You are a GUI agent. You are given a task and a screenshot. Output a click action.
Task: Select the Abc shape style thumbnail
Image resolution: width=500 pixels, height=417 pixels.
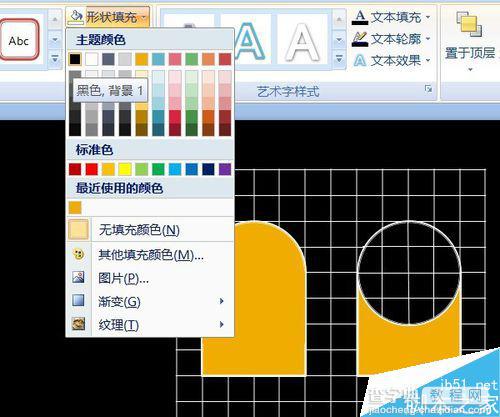19,41
